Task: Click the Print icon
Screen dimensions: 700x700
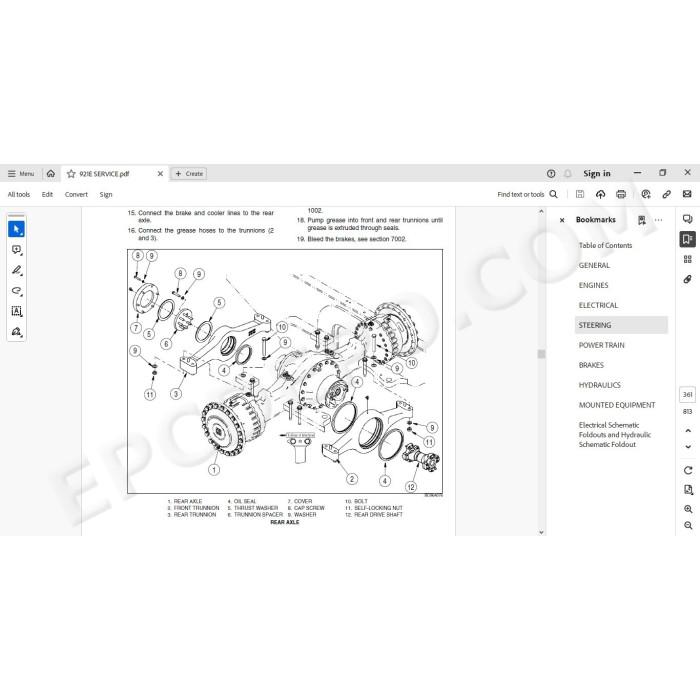Action: click(x=621, y=194)
